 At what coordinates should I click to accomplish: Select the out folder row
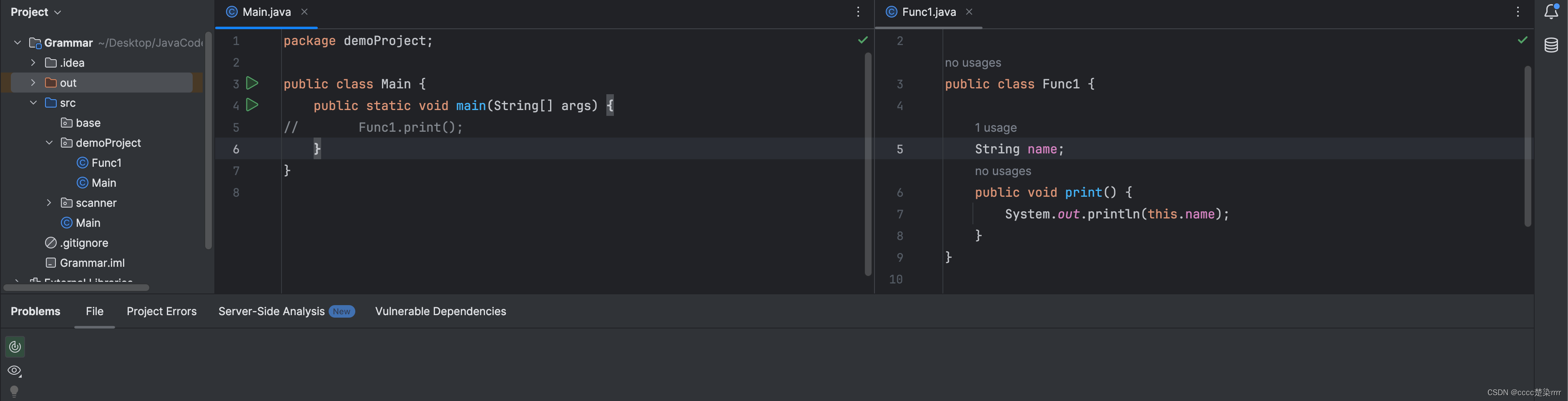(x=102, y=83)
